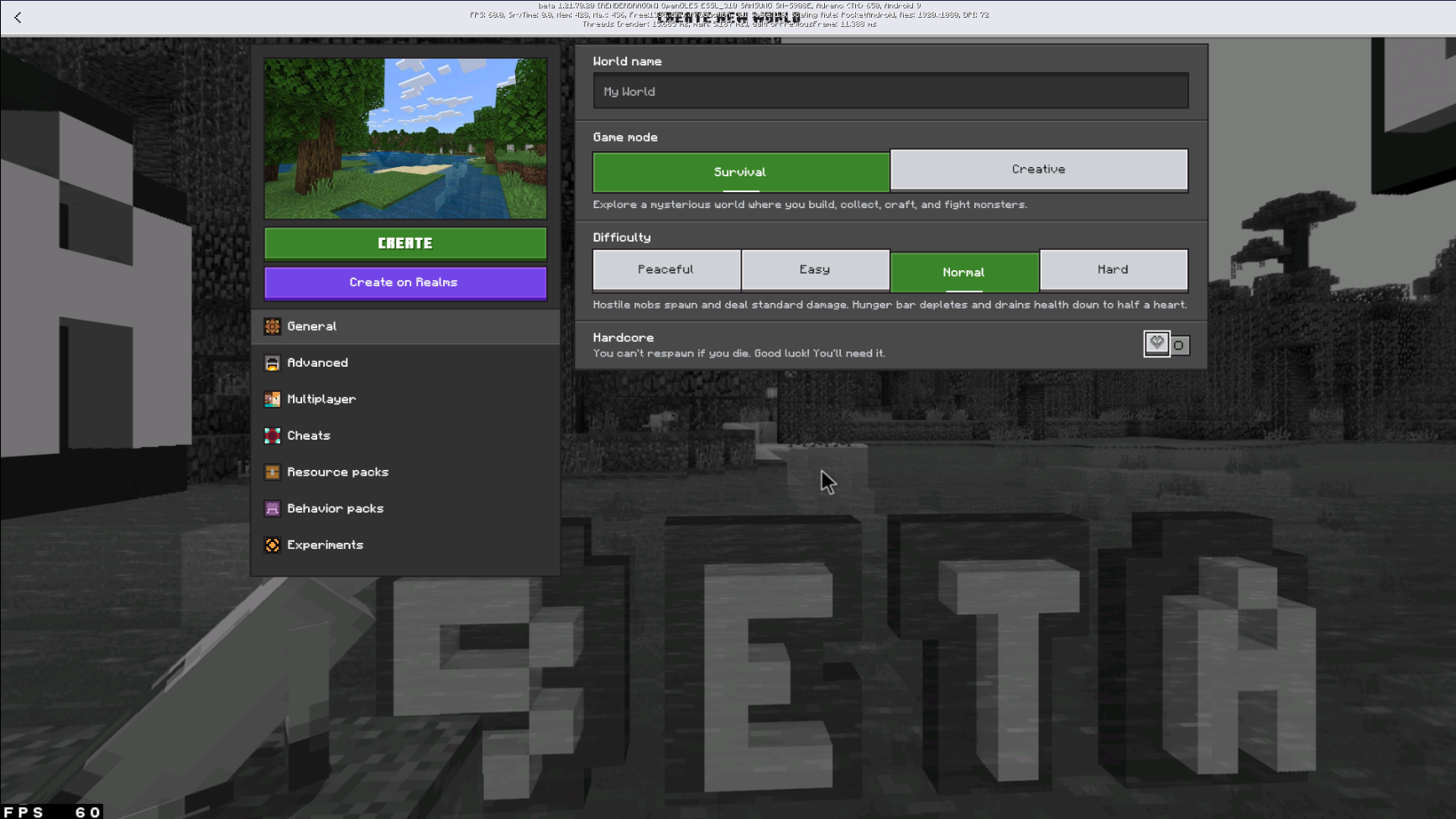Click the Advanced settings icon
1456x819 pixels.
coord(272,363)
